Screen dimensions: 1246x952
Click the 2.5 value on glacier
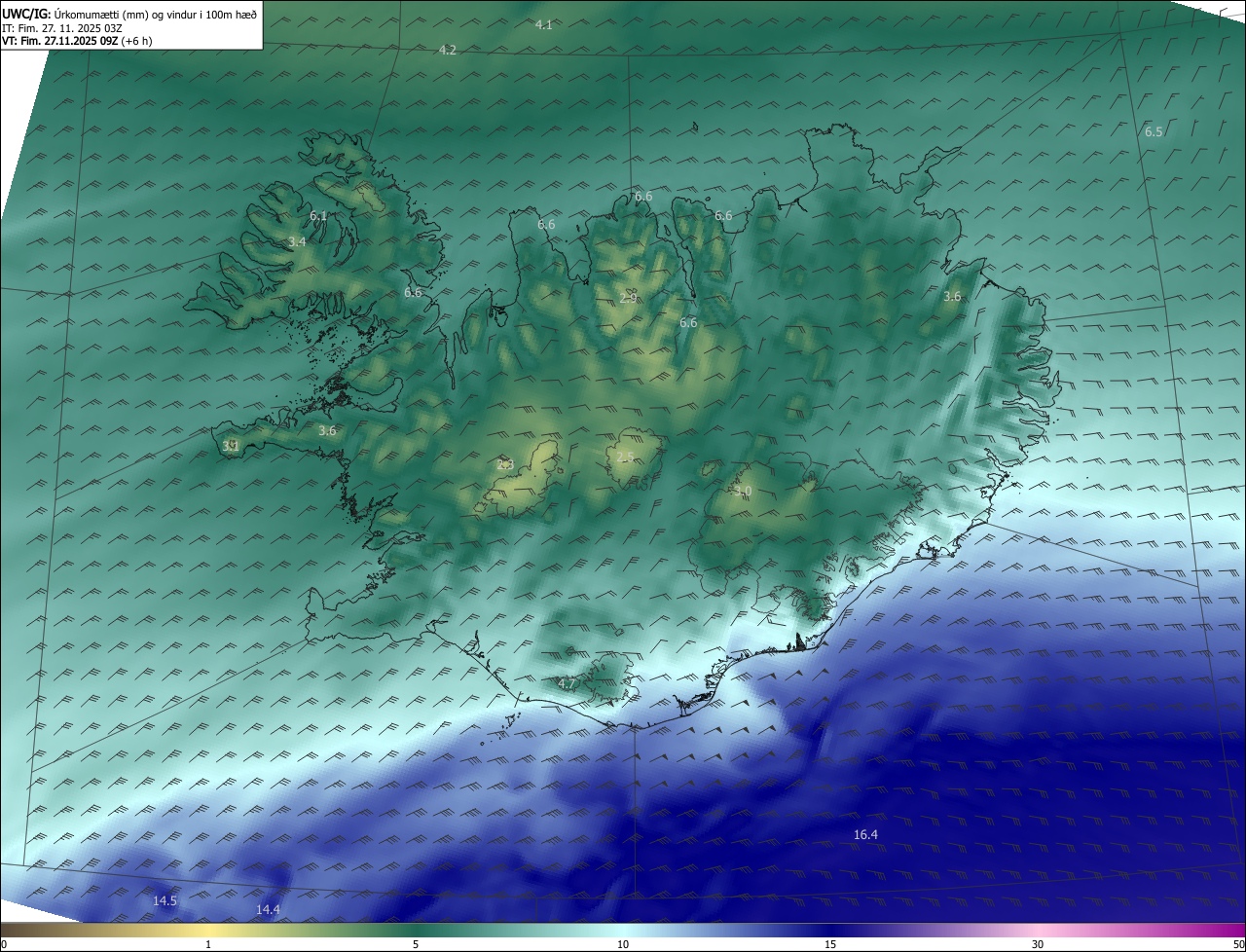pyautogui.click(x=625, y=457)
